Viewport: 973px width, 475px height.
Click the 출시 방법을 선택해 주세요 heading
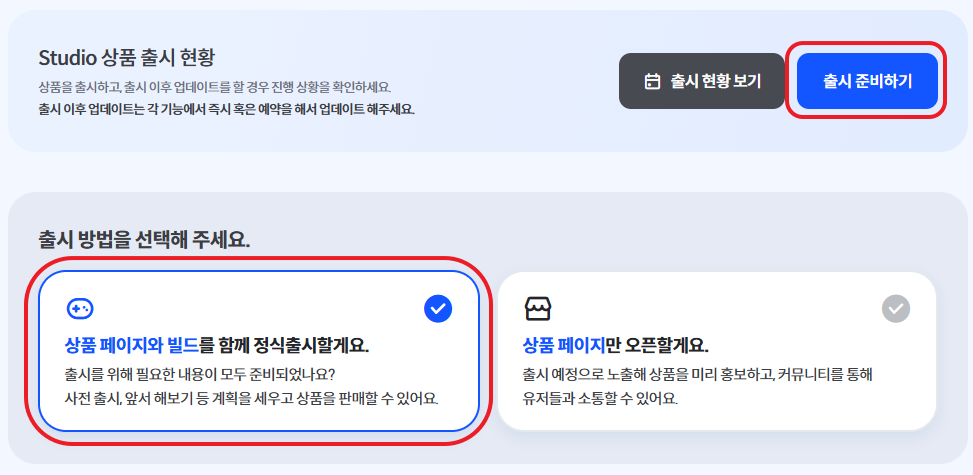(144, 240)
